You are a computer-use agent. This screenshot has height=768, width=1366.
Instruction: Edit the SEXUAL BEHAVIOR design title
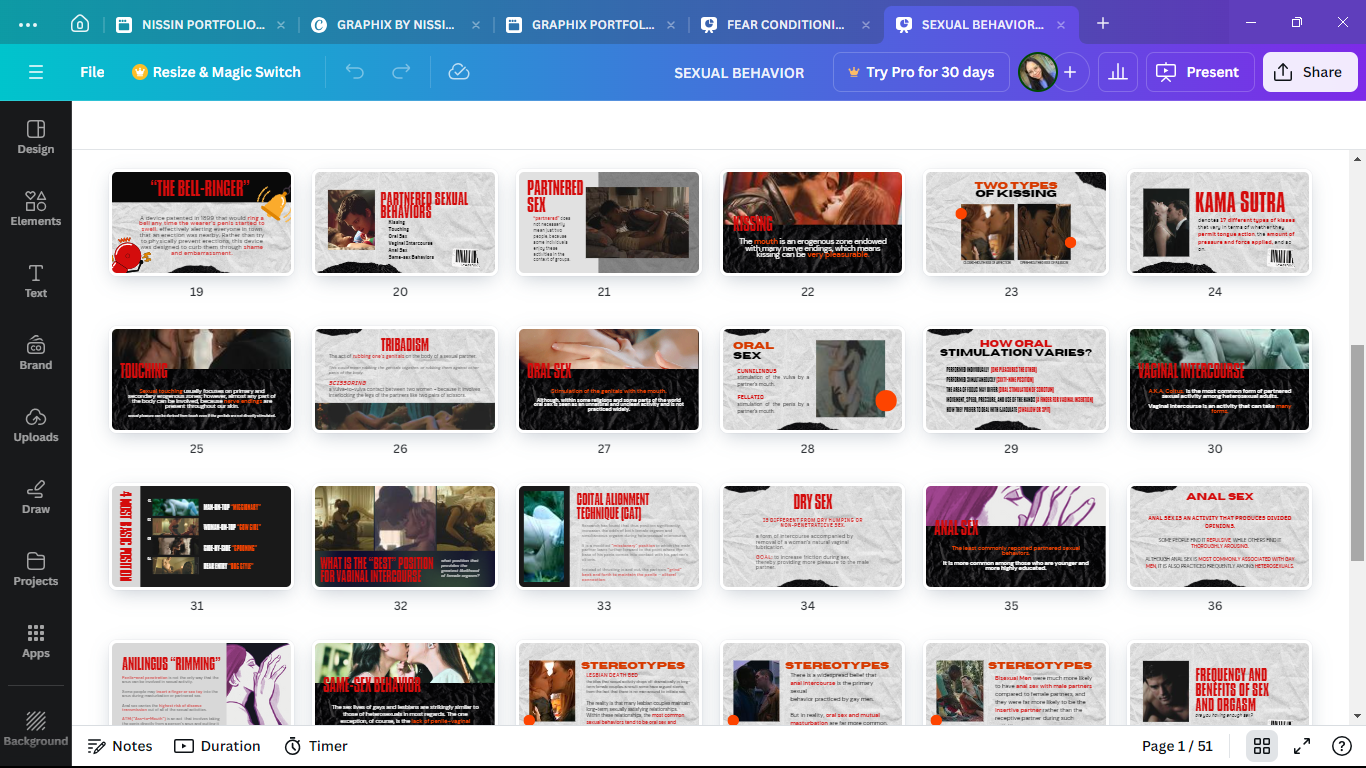point(739,72)
